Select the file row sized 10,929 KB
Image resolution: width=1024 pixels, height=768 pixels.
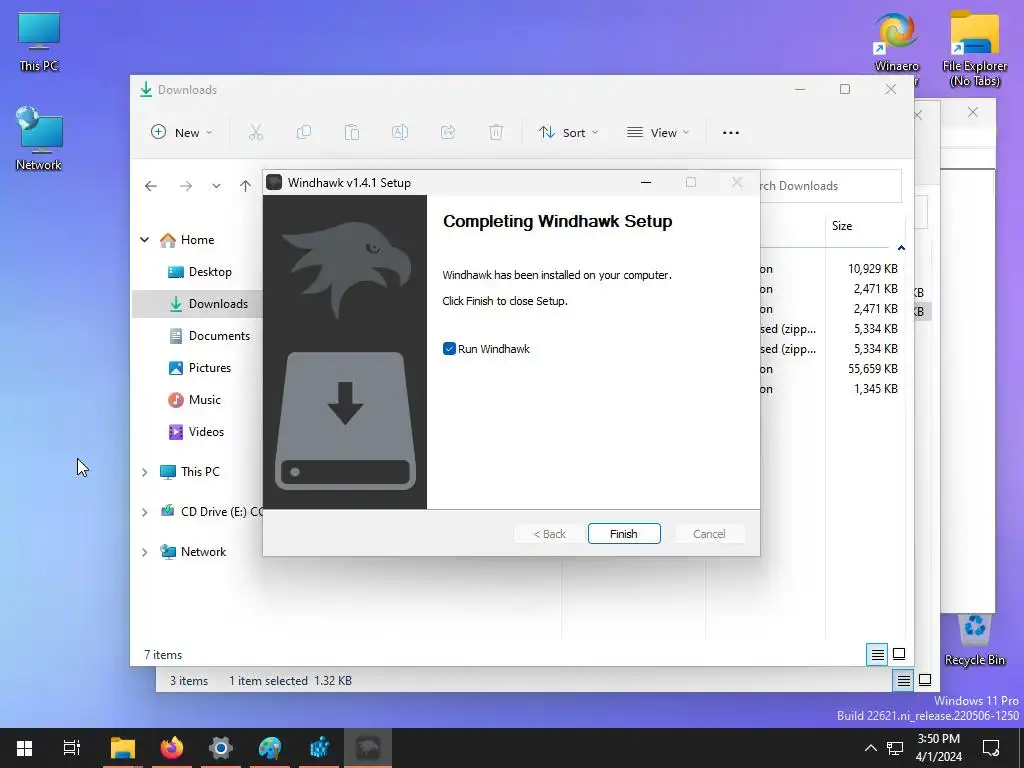[x=832, y=268]
